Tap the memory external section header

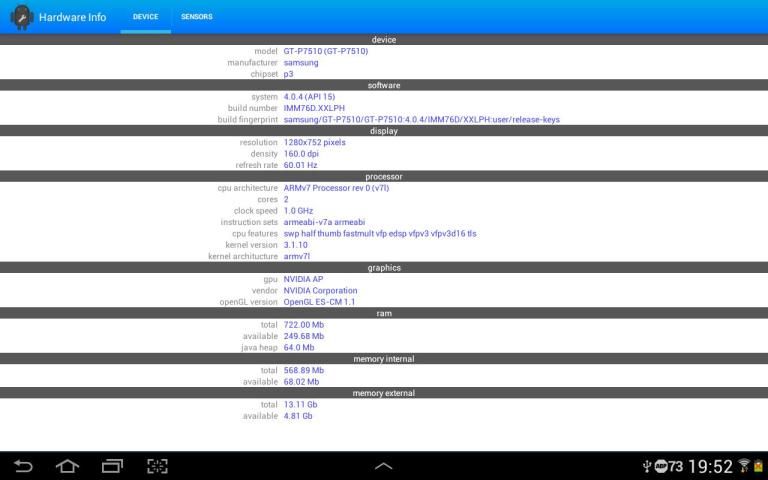[384, 393]
